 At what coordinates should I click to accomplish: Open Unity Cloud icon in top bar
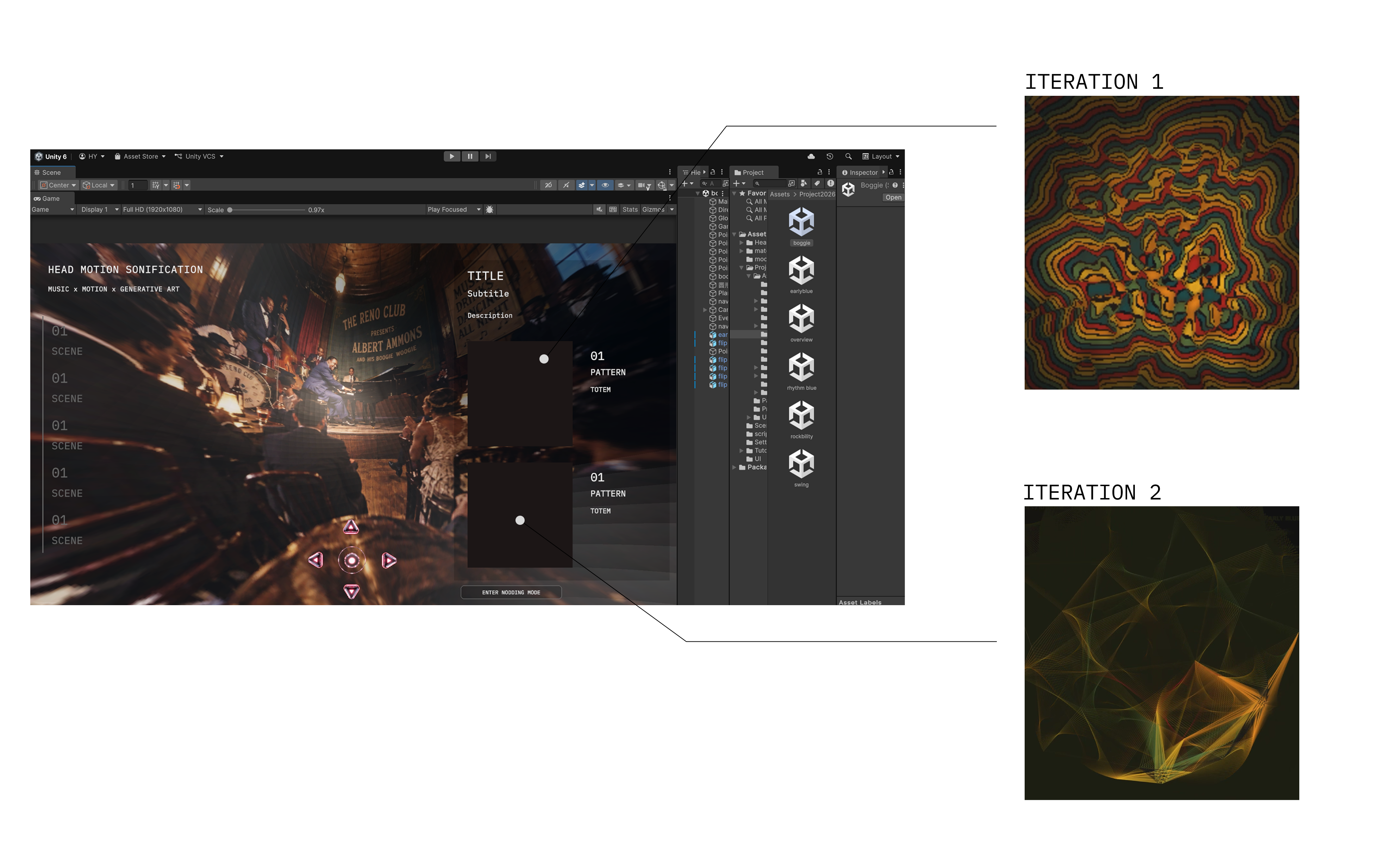[811, 156]
